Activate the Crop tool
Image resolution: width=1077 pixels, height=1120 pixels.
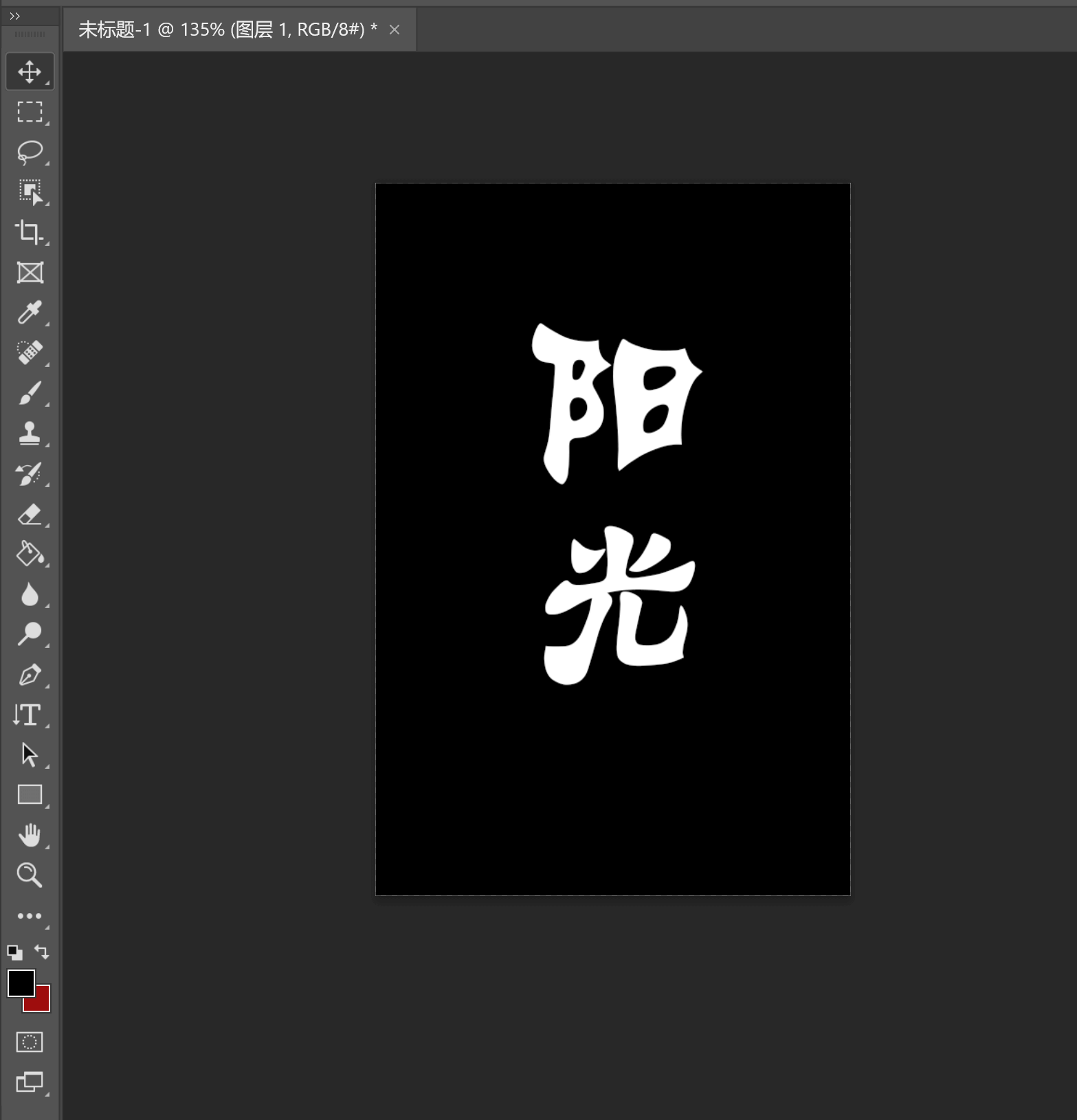click(30, 232)
